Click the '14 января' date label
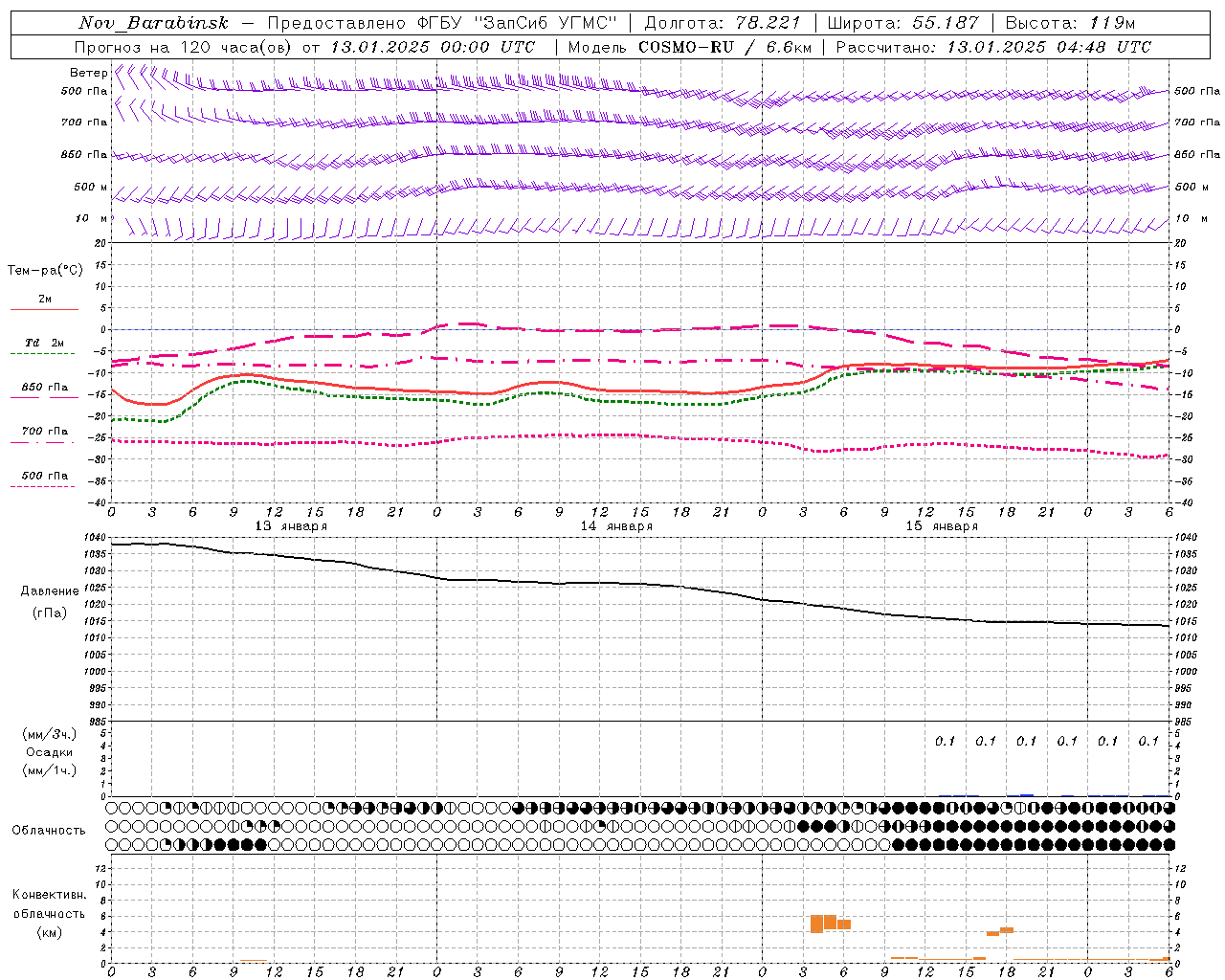 coord(616,526)
